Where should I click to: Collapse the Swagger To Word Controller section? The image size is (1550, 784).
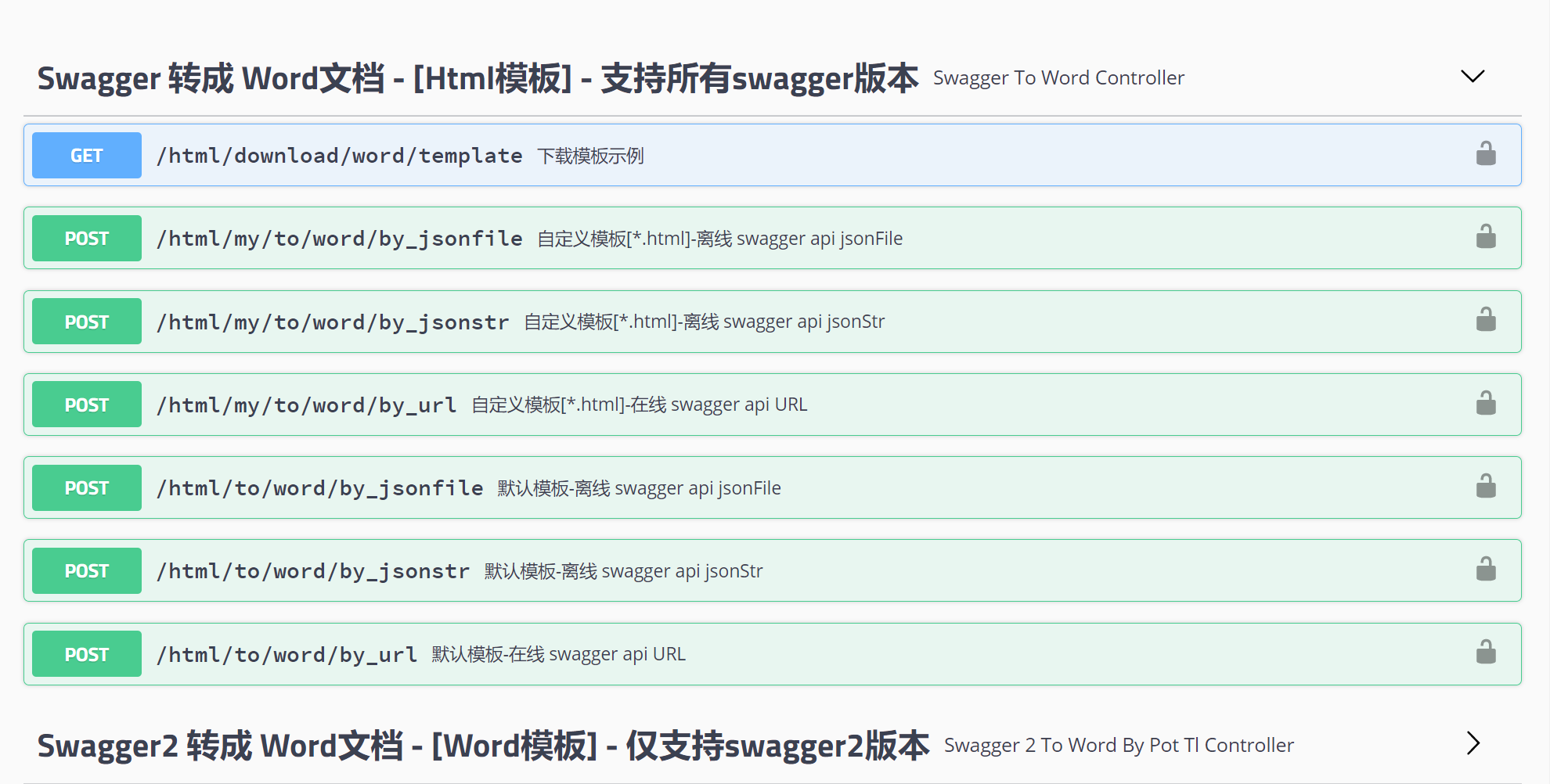click(1472, 76)
